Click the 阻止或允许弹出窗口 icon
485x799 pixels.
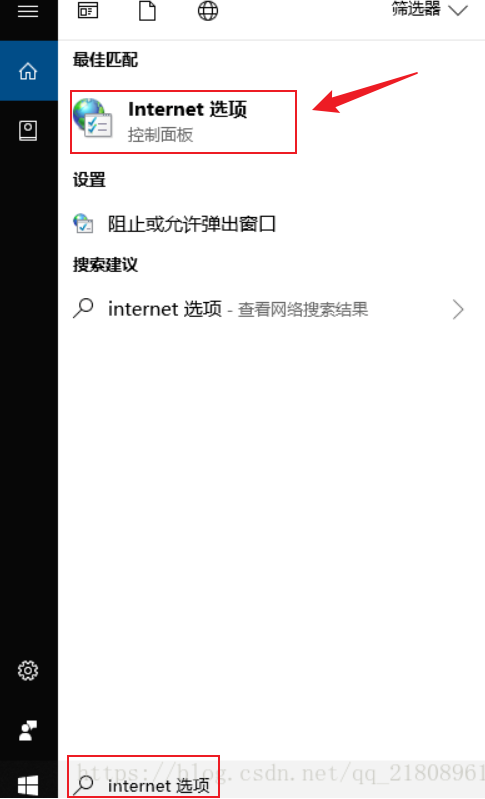pos(83,223)
